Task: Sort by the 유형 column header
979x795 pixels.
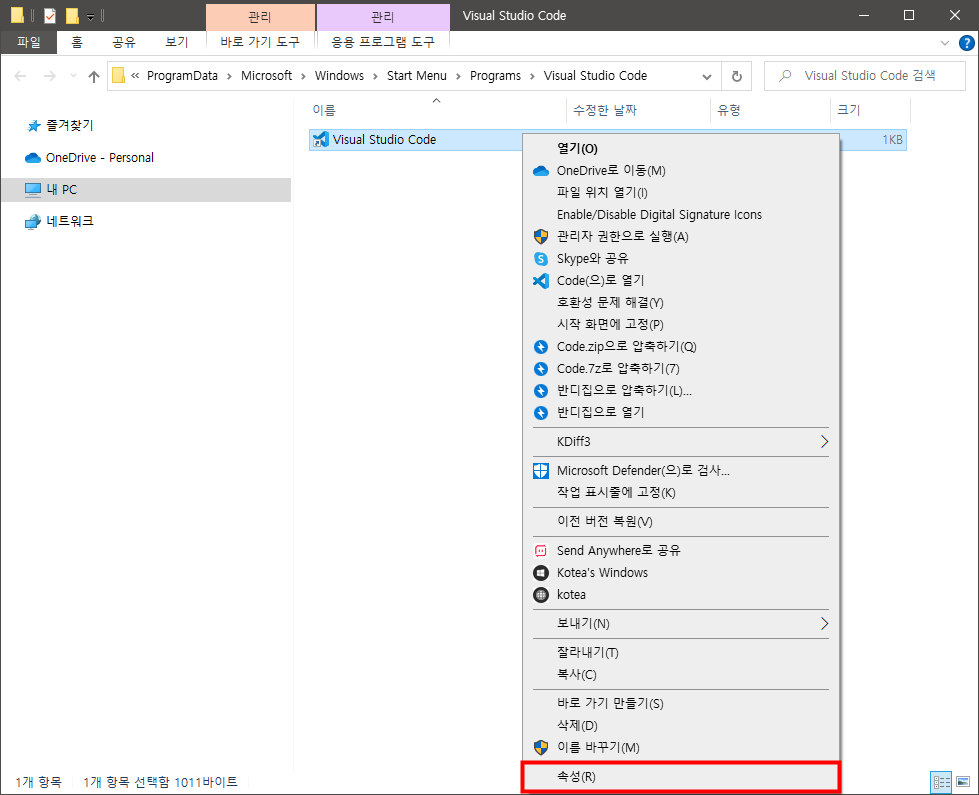Action: tap(770, 111)
